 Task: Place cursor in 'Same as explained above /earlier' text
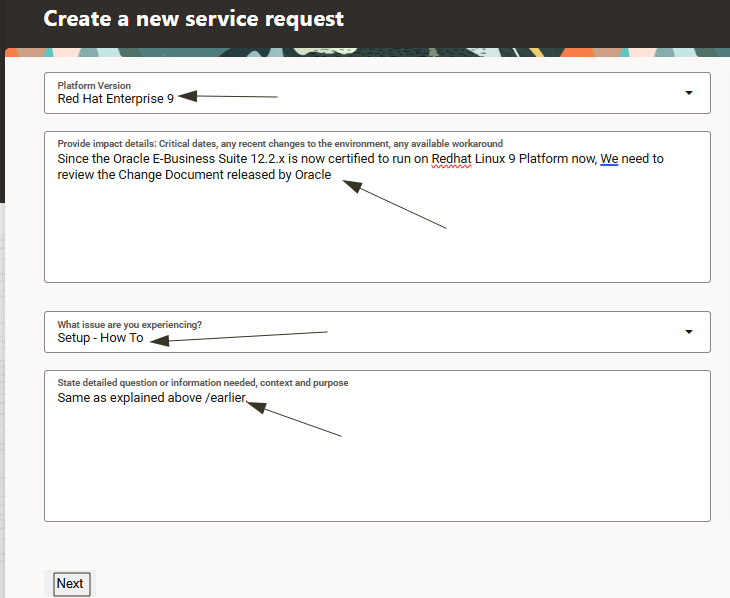tap(150, 398)
